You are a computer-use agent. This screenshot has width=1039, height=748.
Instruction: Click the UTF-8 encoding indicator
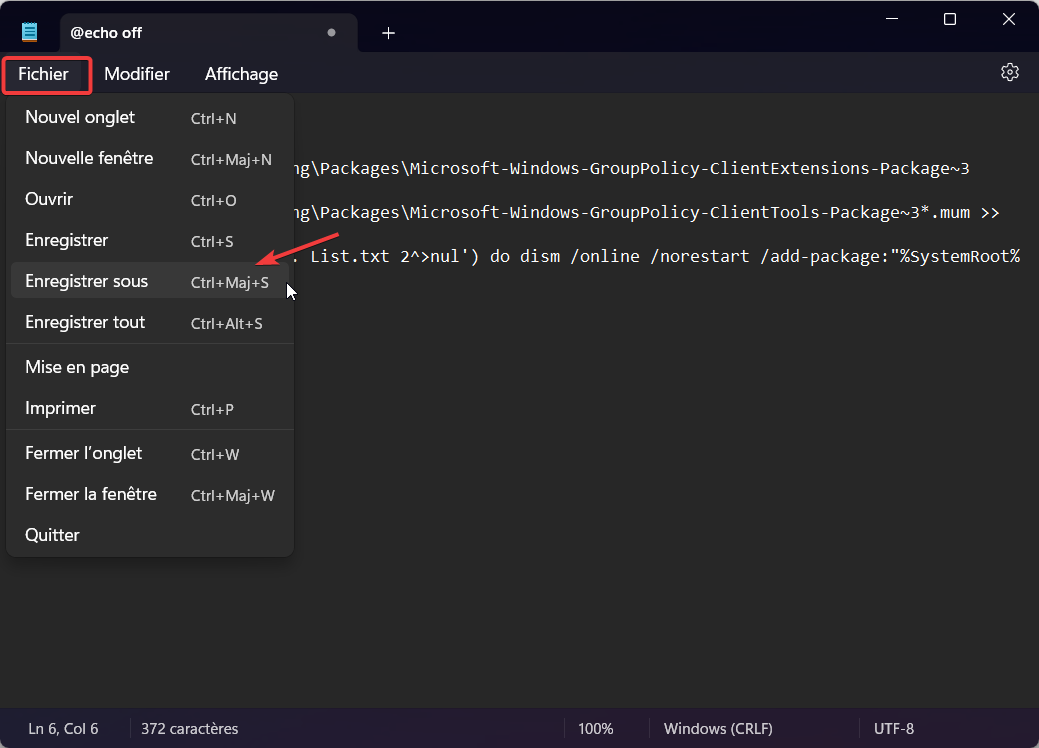click(894, 729)
